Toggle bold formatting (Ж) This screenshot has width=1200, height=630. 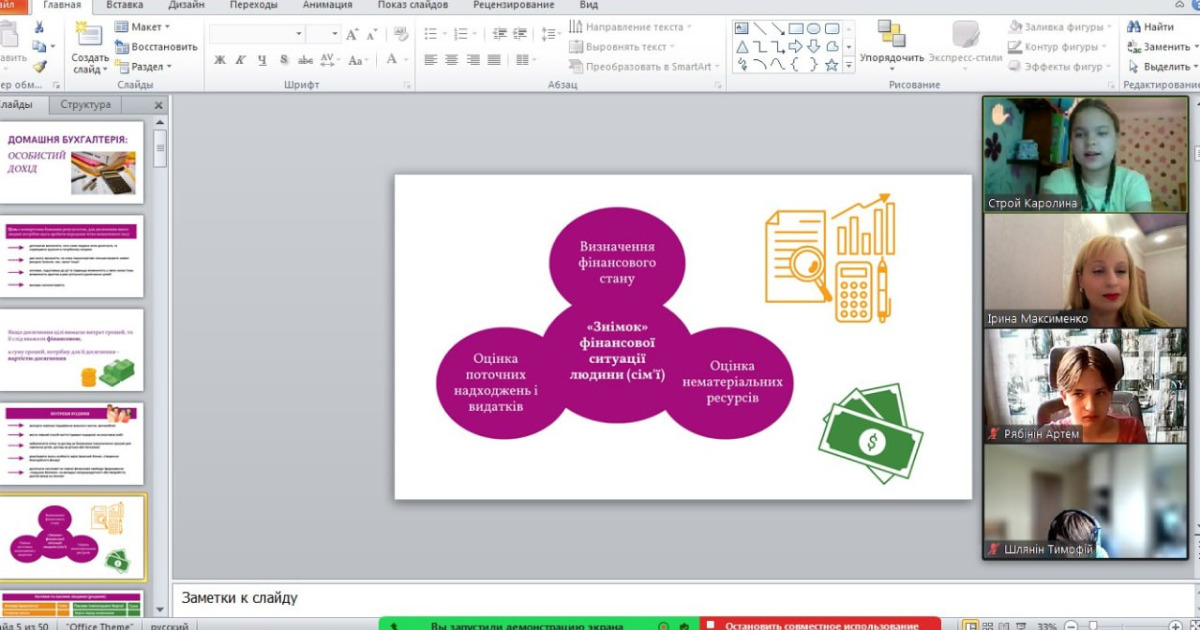pyautogui.click(x=220, y=60)
